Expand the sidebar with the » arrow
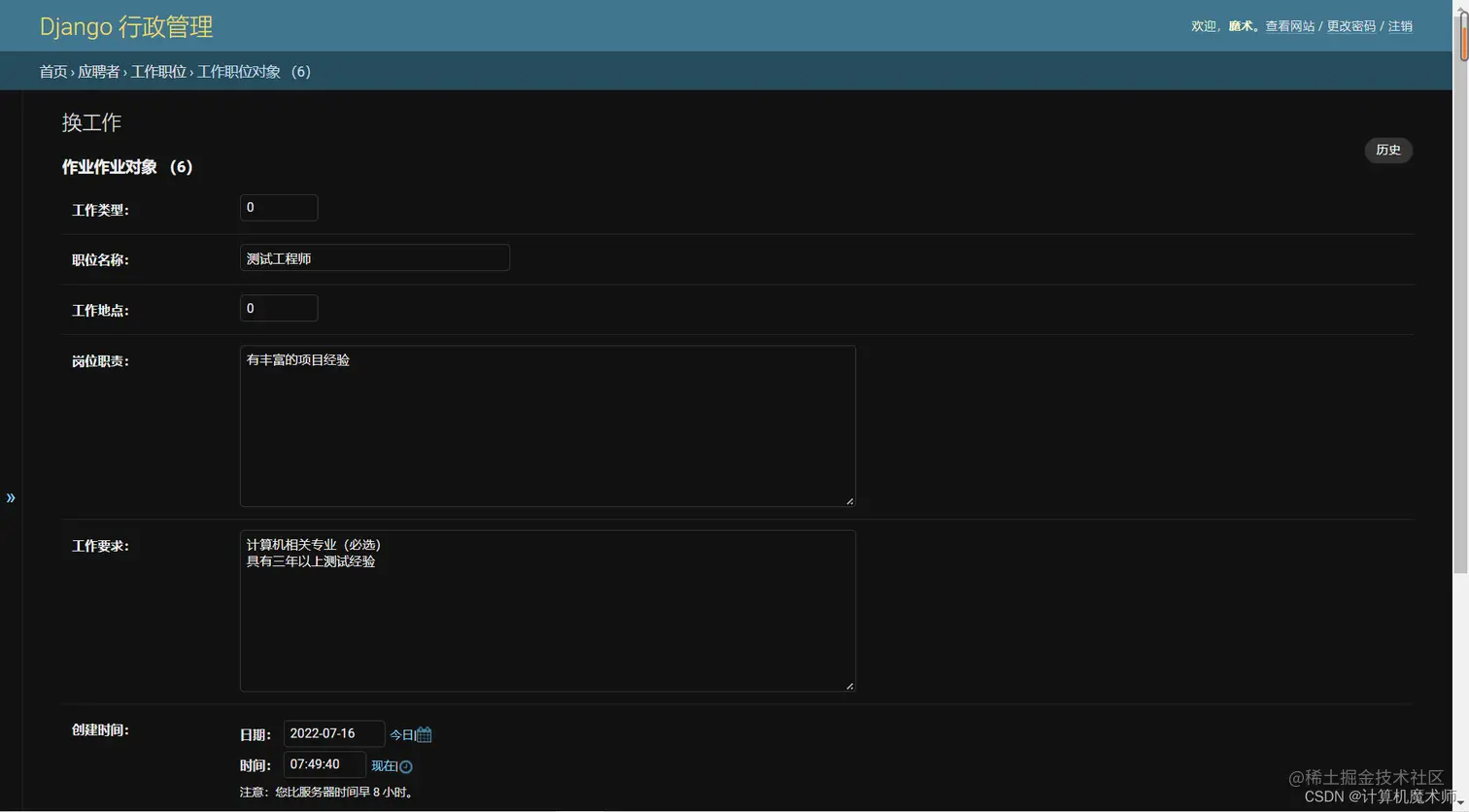The height and width of the screenshot is (812, 1469). [11, 497]
